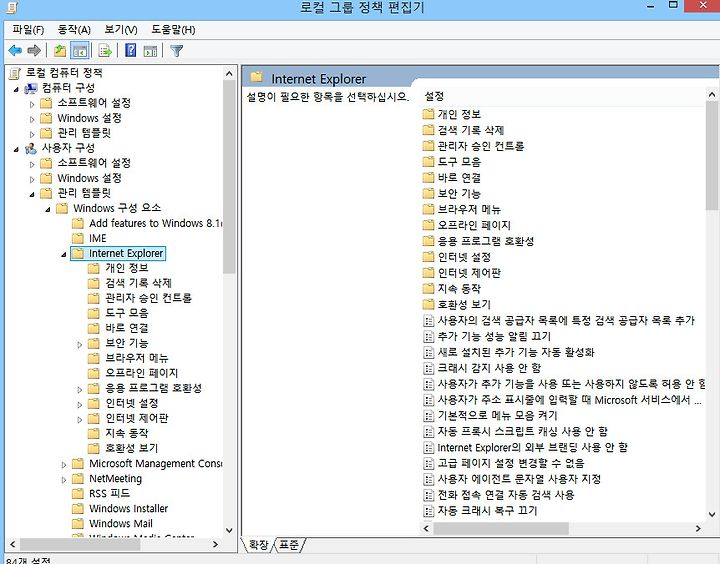The width and height of the screenshot is (720, 564).
Task: Switch to the 표준 tab
Action: 289,545
